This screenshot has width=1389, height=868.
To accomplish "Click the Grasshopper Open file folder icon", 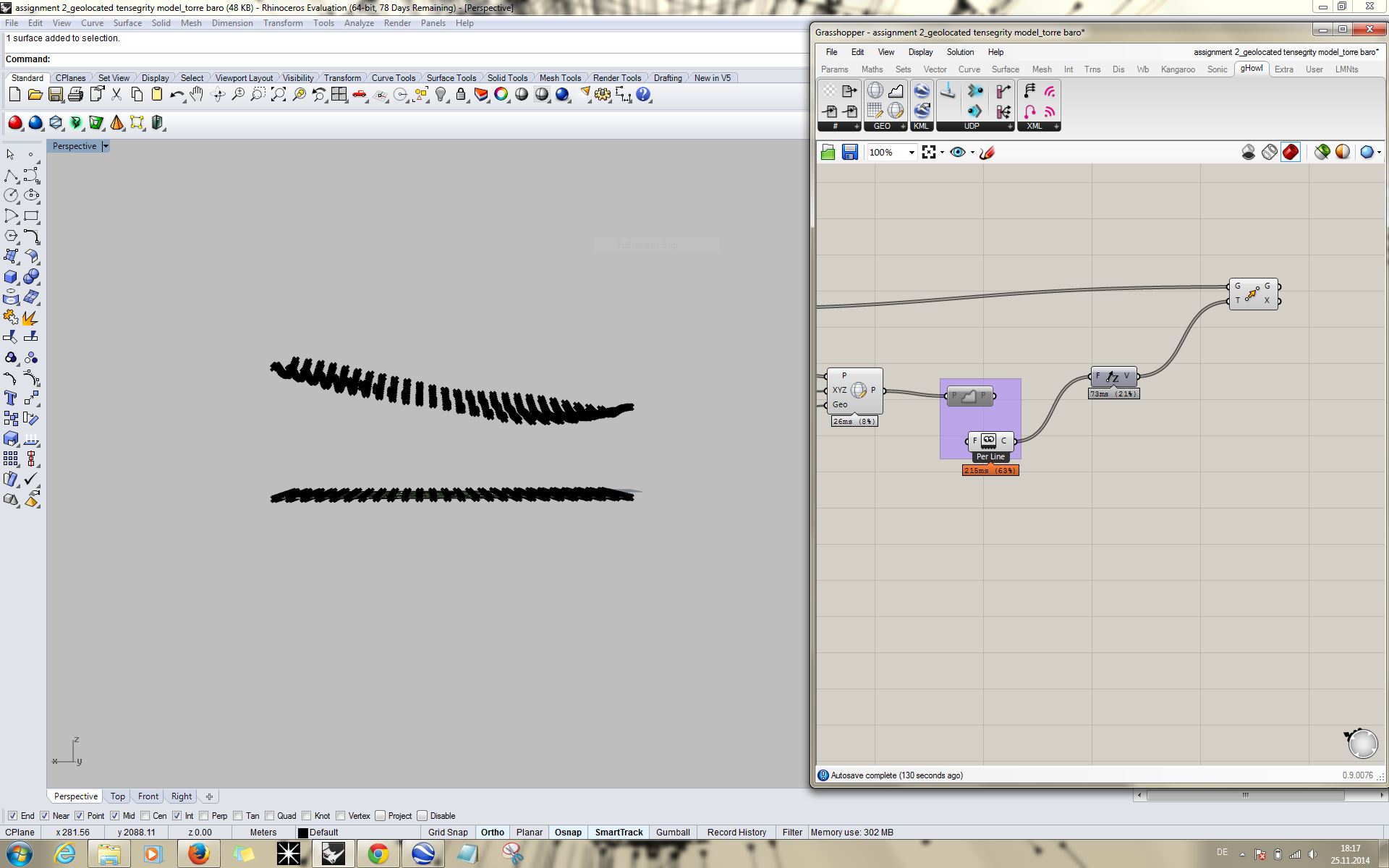I will 828,152.
